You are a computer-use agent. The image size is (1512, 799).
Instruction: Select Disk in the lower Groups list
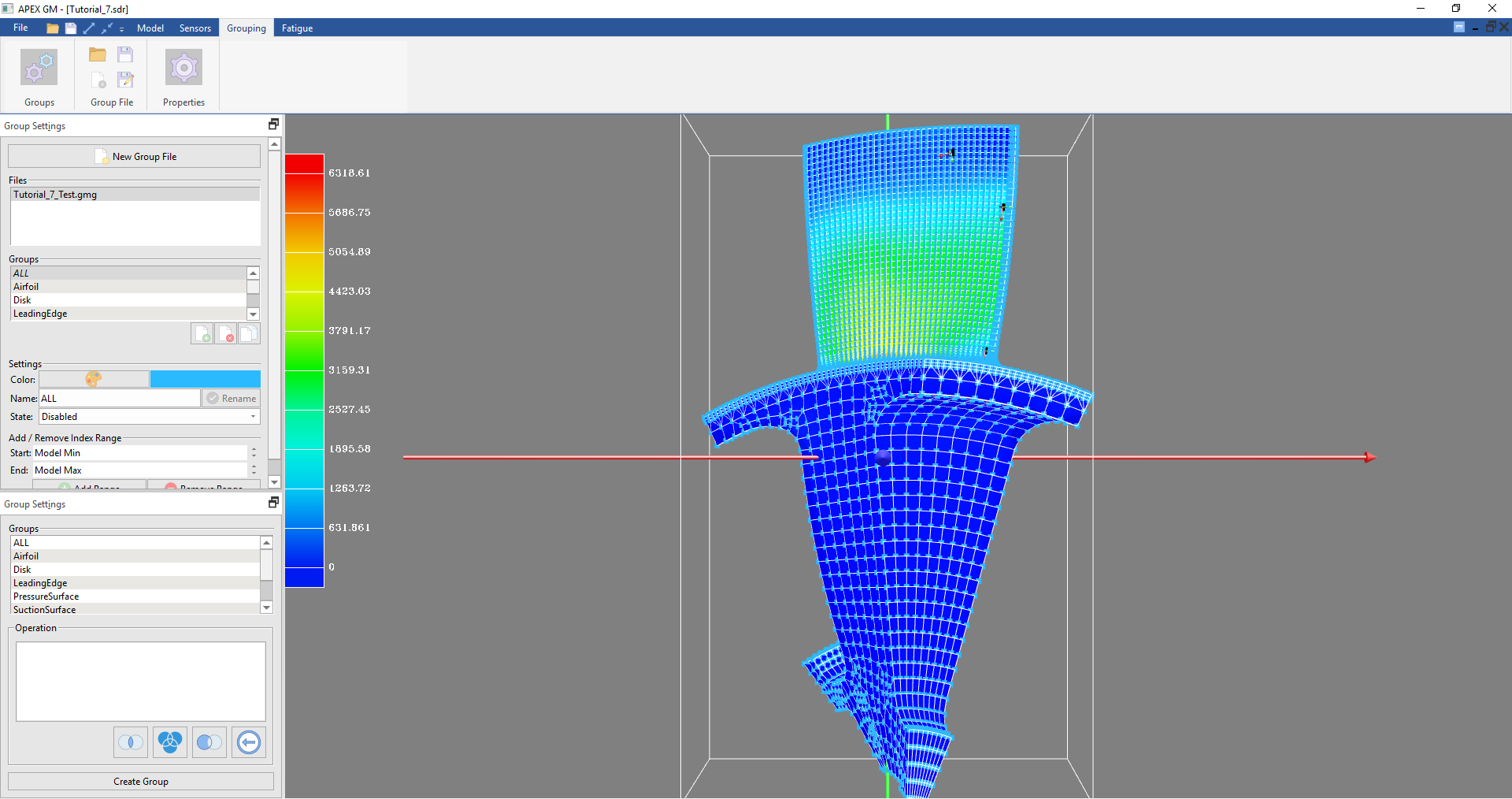pyautogui.click(x=135, y=570)
